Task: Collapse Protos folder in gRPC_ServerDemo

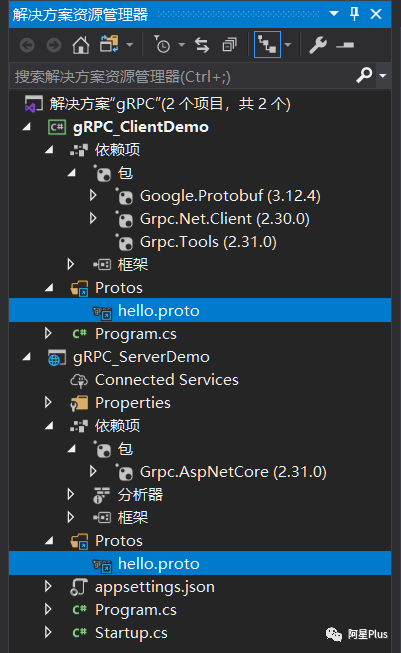Action: 49,540
